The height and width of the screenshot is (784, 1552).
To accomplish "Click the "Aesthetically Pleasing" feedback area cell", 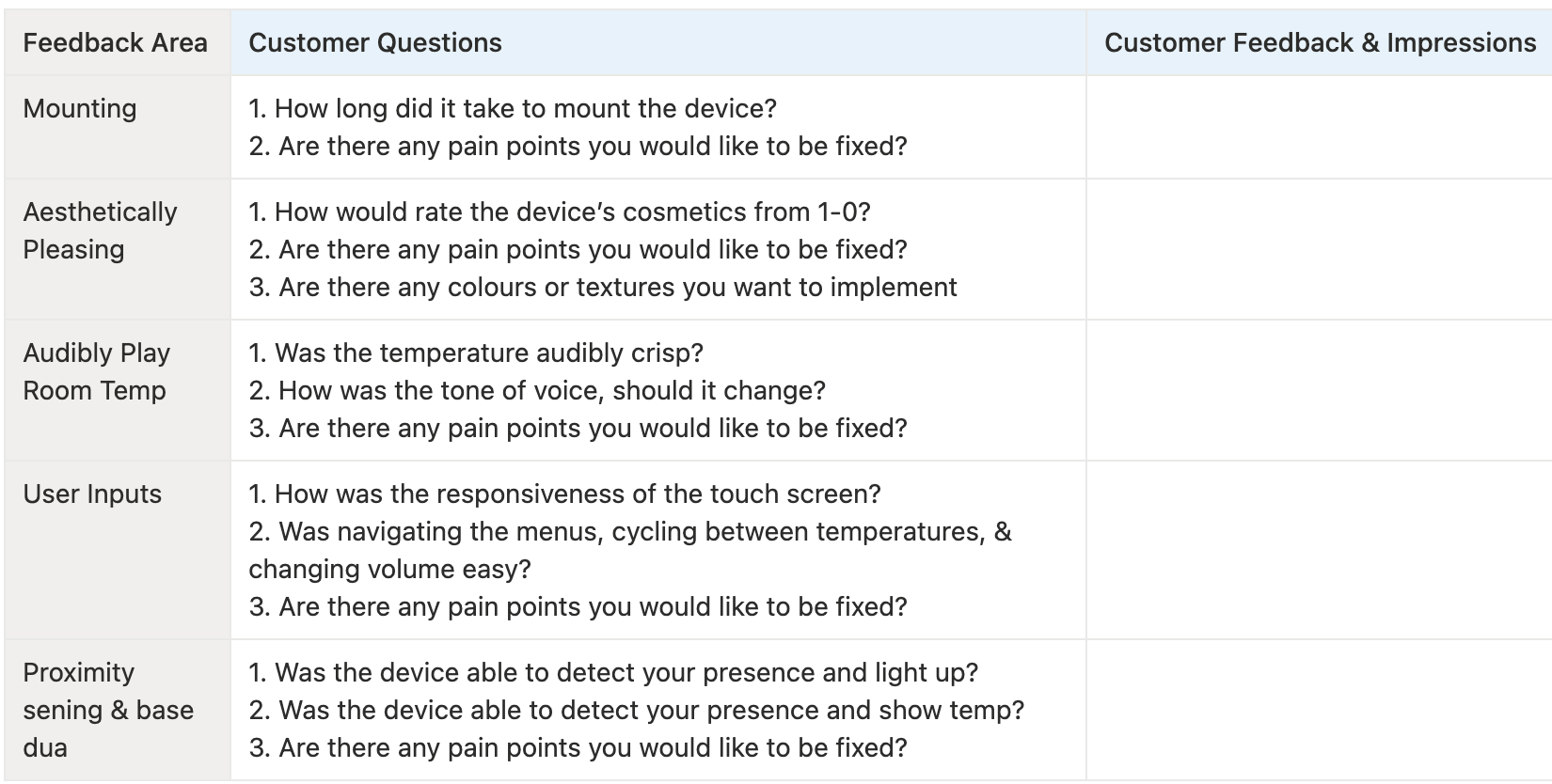I will 100,230.
